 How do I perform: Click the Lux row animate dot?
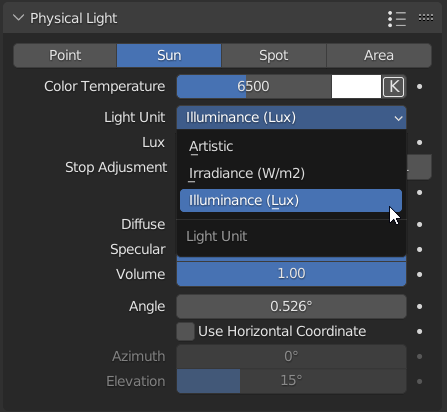[420, 143]
